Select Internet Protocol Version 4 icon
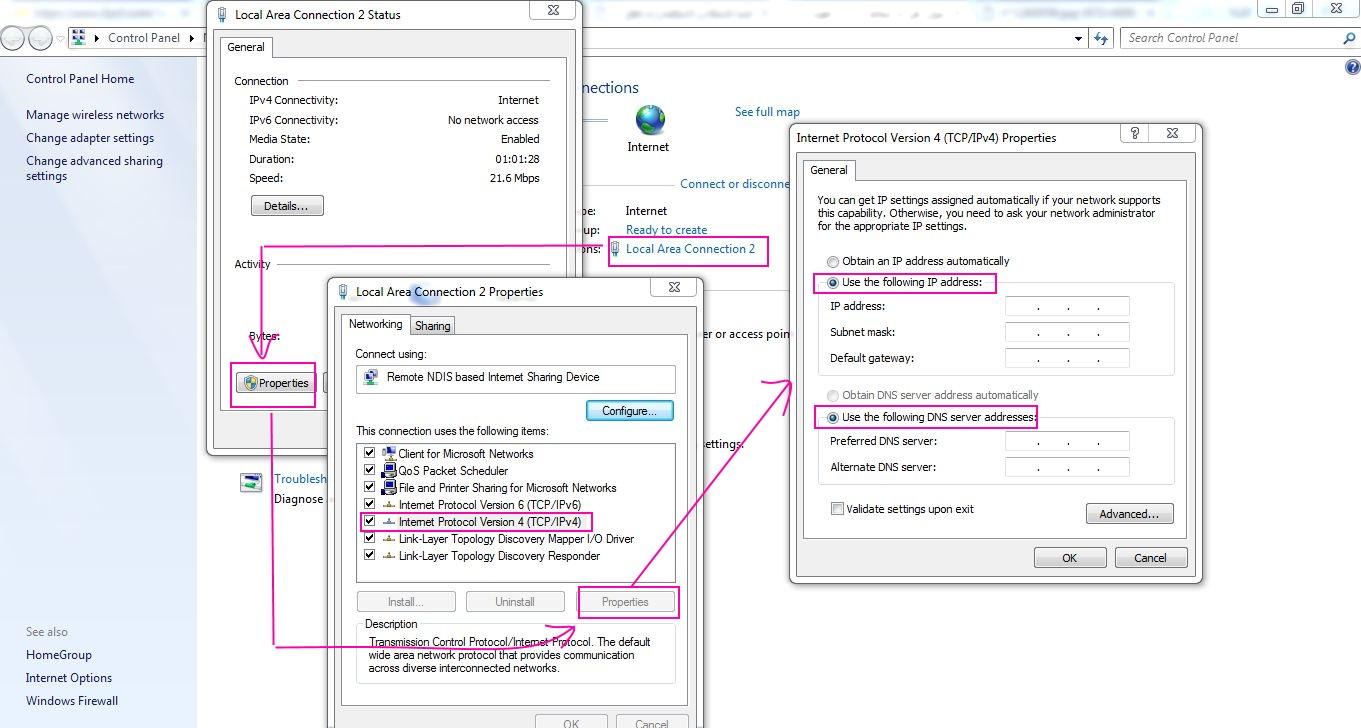The height and width of the screenshot is (728, 1361). 389,522
